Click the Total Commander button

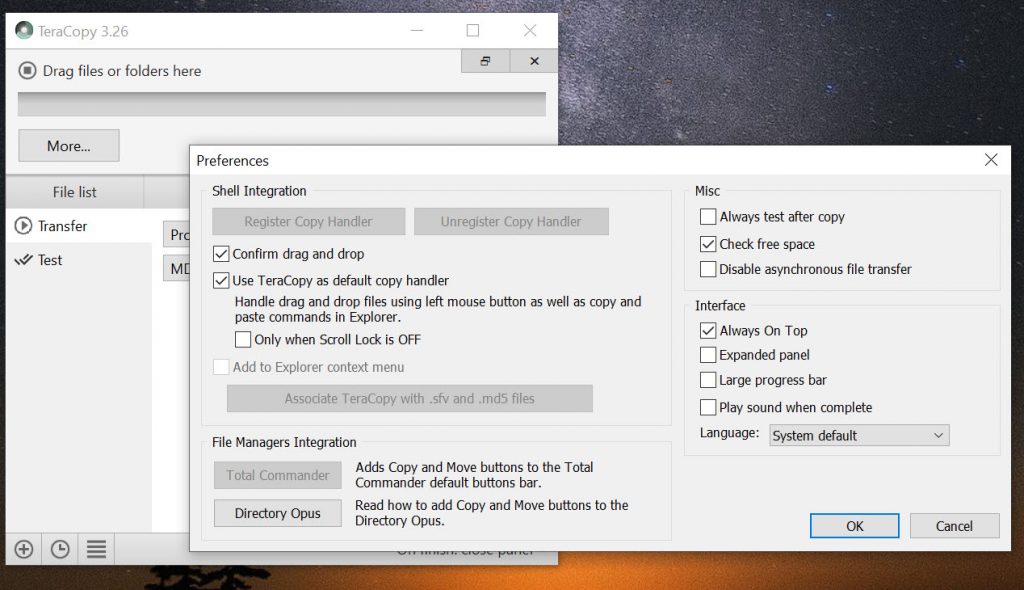point(278,476)
